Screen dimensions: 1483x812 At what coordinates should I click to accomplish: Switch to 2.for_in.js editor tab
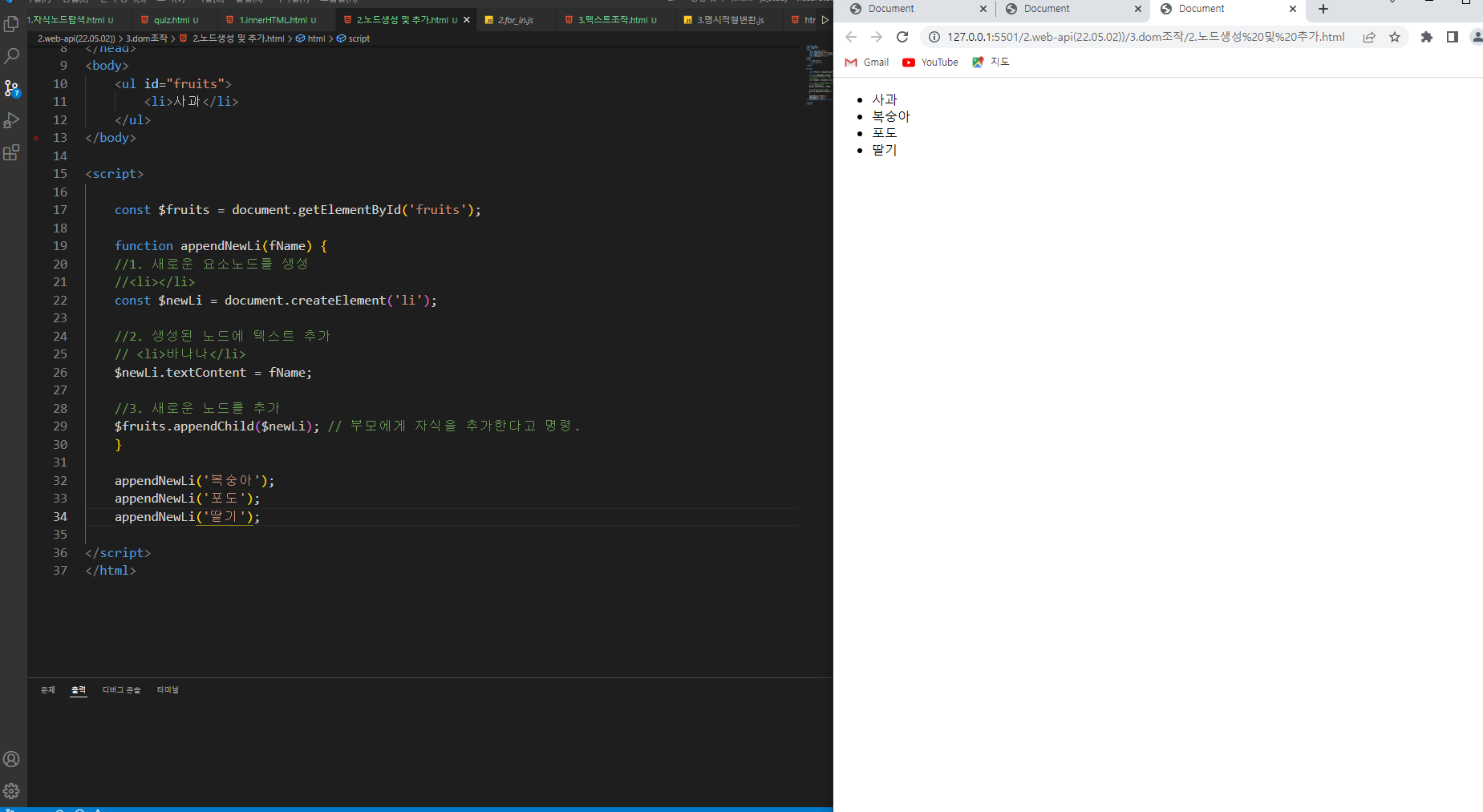[514, 20]
